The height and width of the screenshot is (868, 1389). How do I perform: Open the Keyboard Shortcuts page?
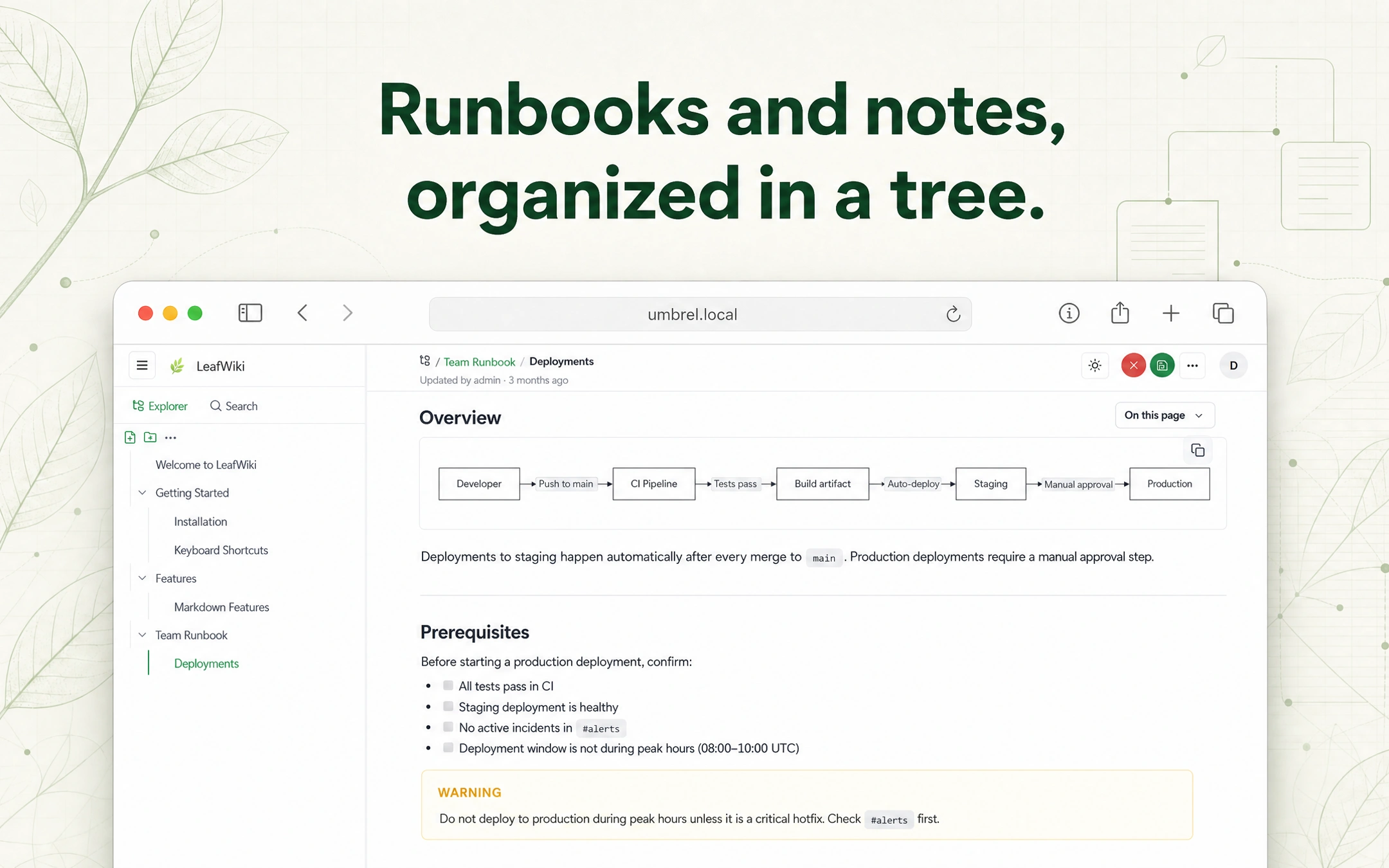point(221,550)
